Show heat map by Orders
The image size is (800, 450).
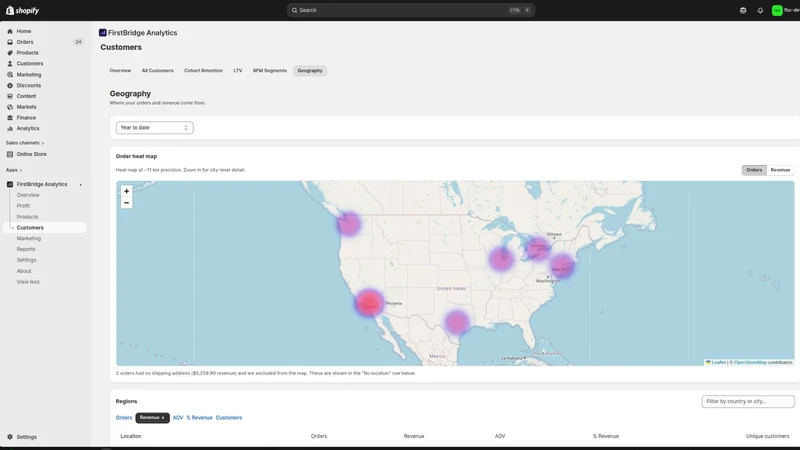pyautogui.click(x=754, y=170)
